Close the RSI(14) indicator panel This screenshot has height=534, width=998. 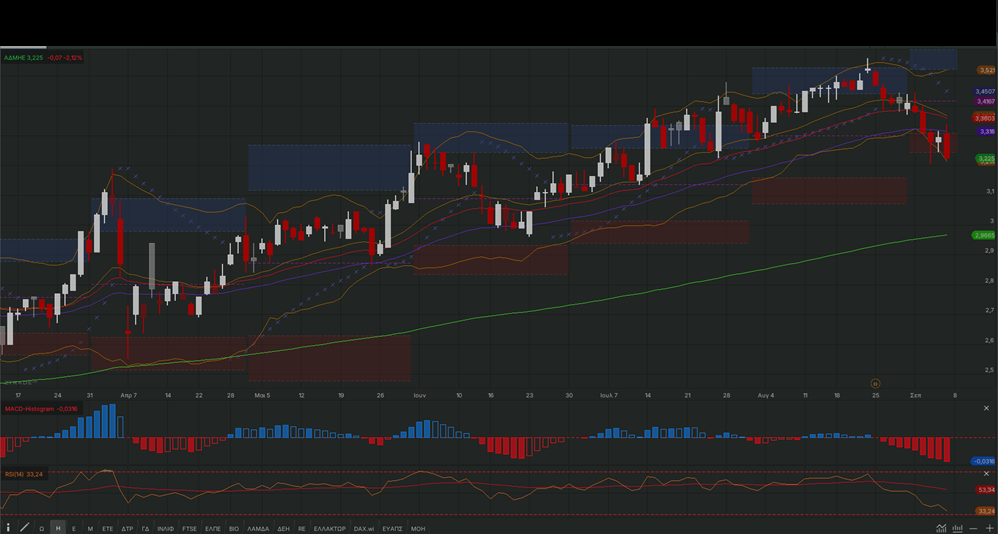pos(987,474)
